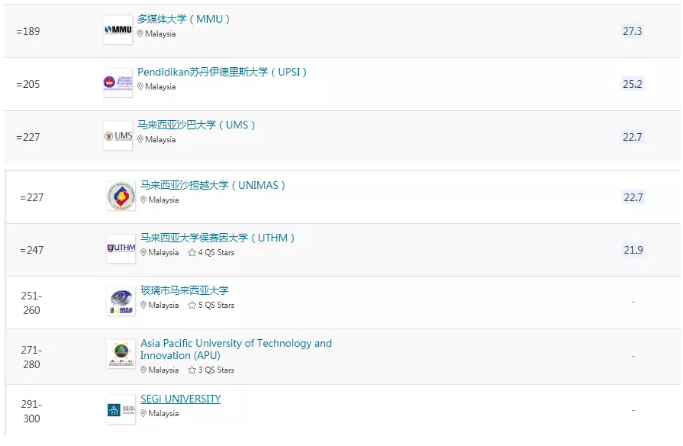This screenshot has width=683, height=446.
Task: Open 马来西亚沙捞越大学 (UNIMAS) link
Action: coord(213,186)
